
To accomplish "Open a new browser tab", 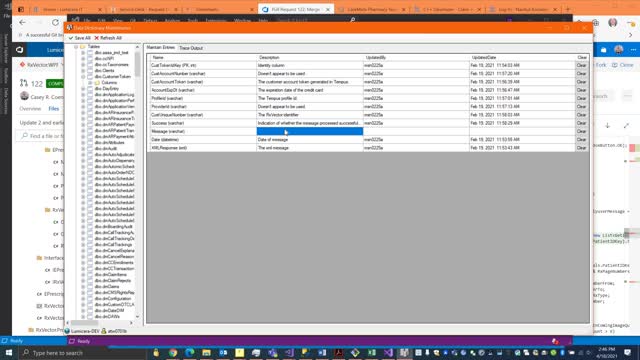I will 568,9.
